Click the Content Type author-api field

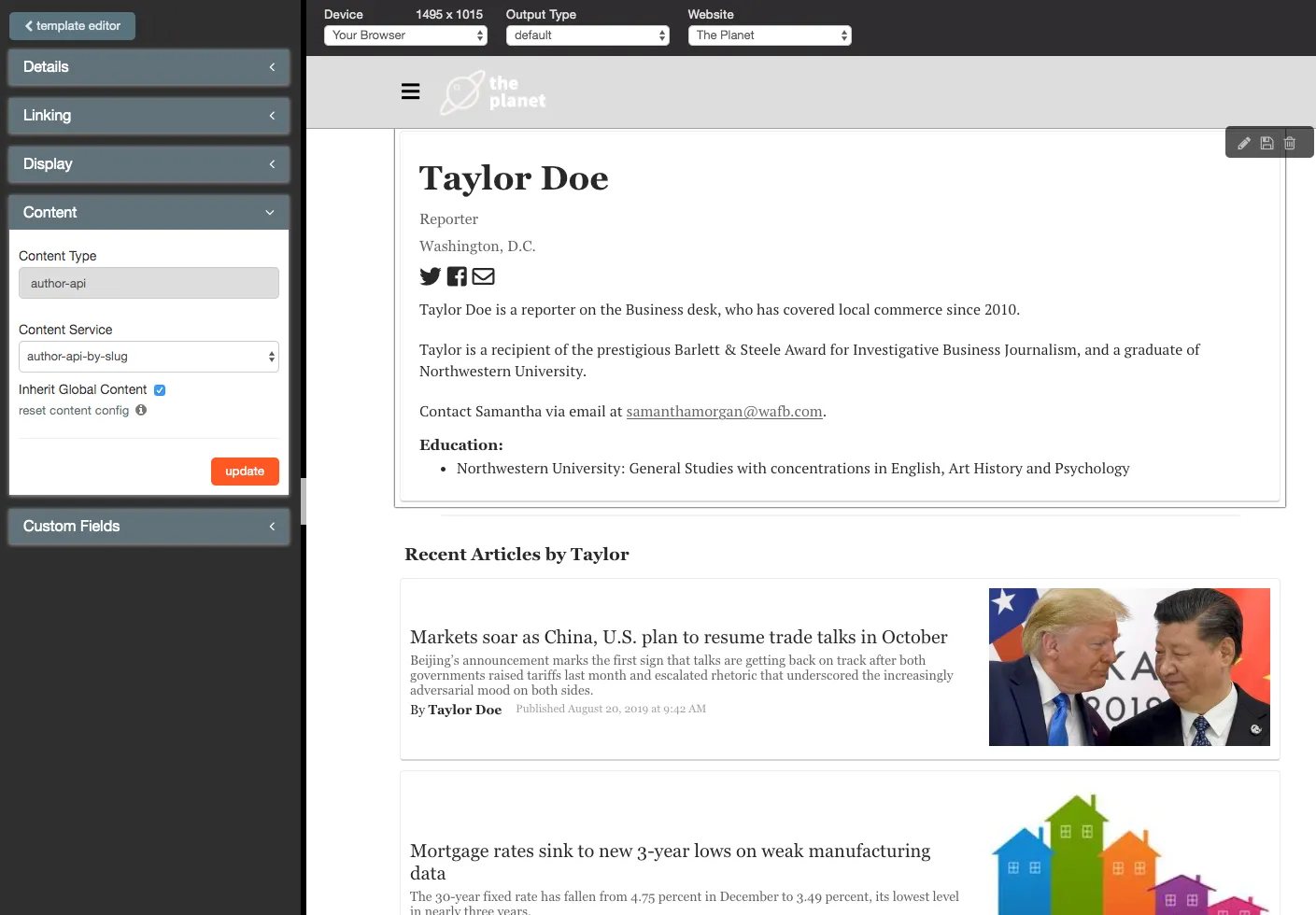coord(149,283)
